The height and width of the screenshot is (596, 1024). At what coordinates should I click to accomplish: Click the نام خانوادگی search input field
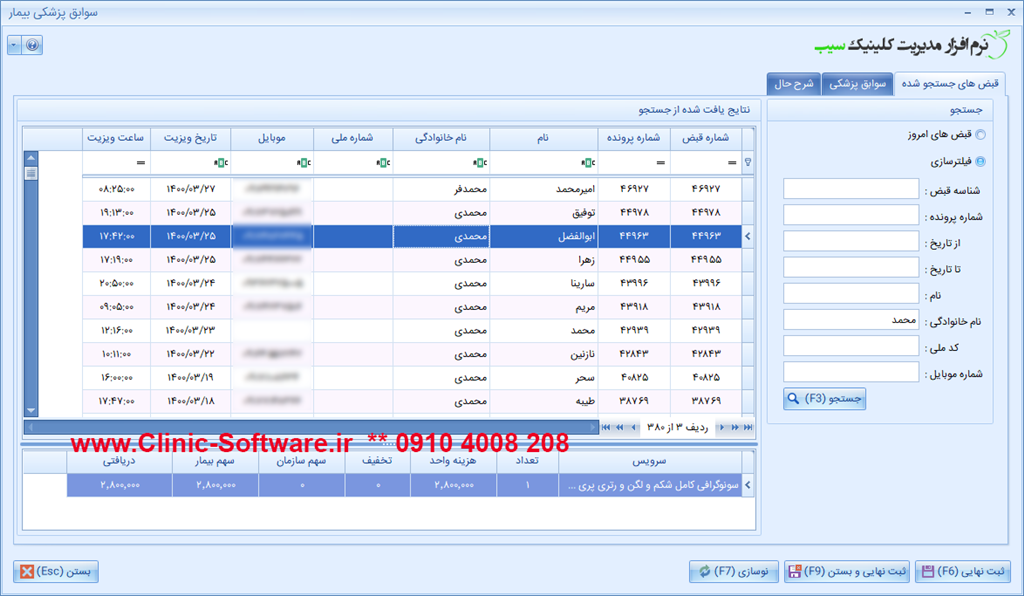(851, 320)
